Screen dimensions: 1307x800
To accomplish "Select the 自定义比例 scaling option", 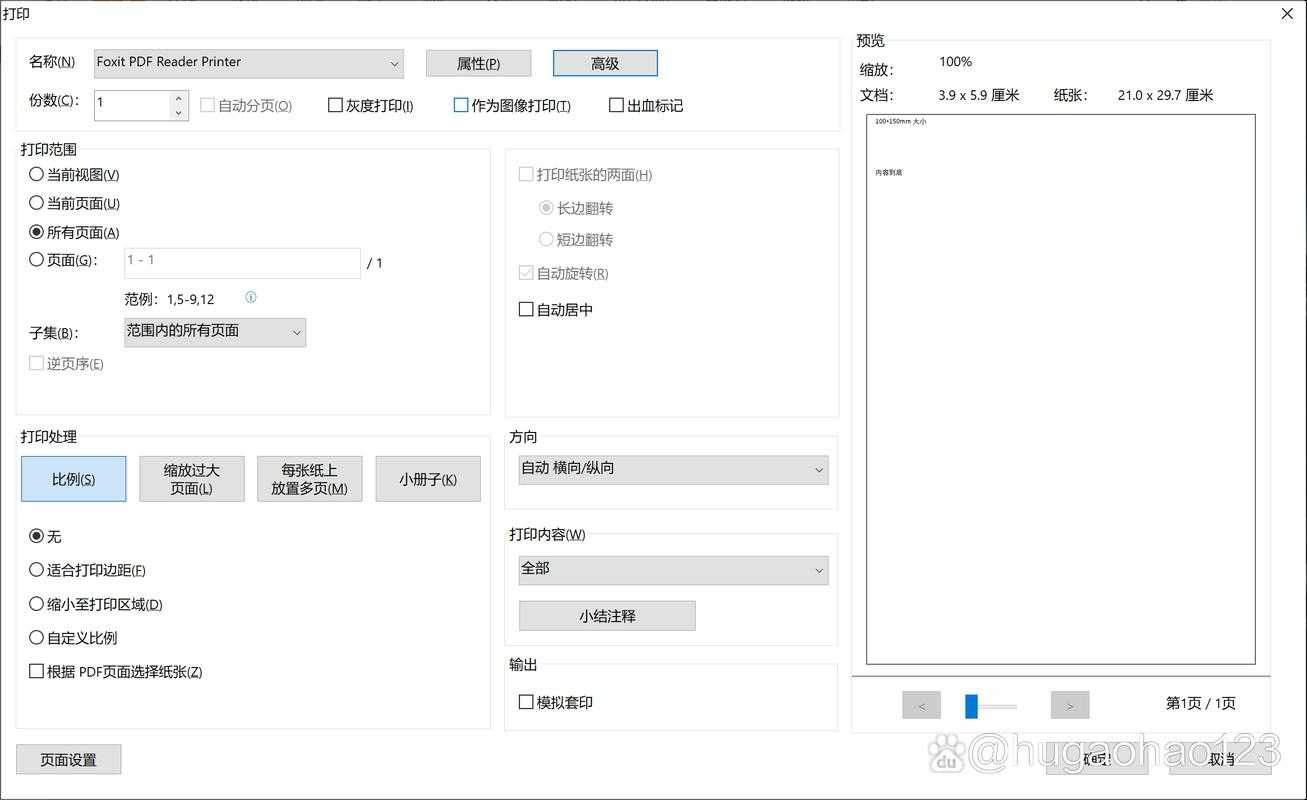I will click(x=35, y=637).
